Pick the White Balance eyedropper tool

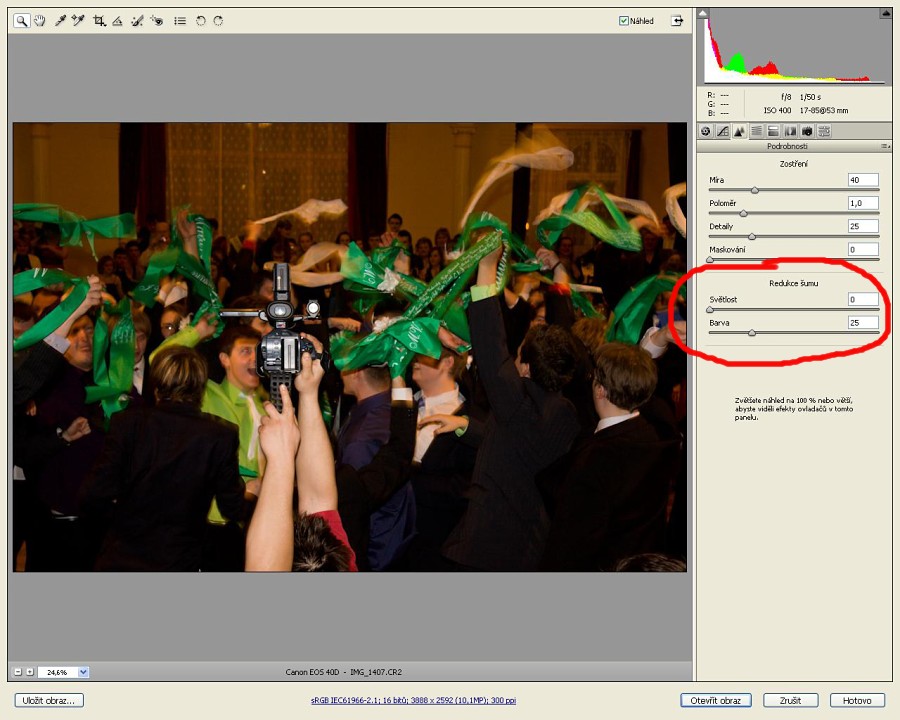[x=60, y=20]
